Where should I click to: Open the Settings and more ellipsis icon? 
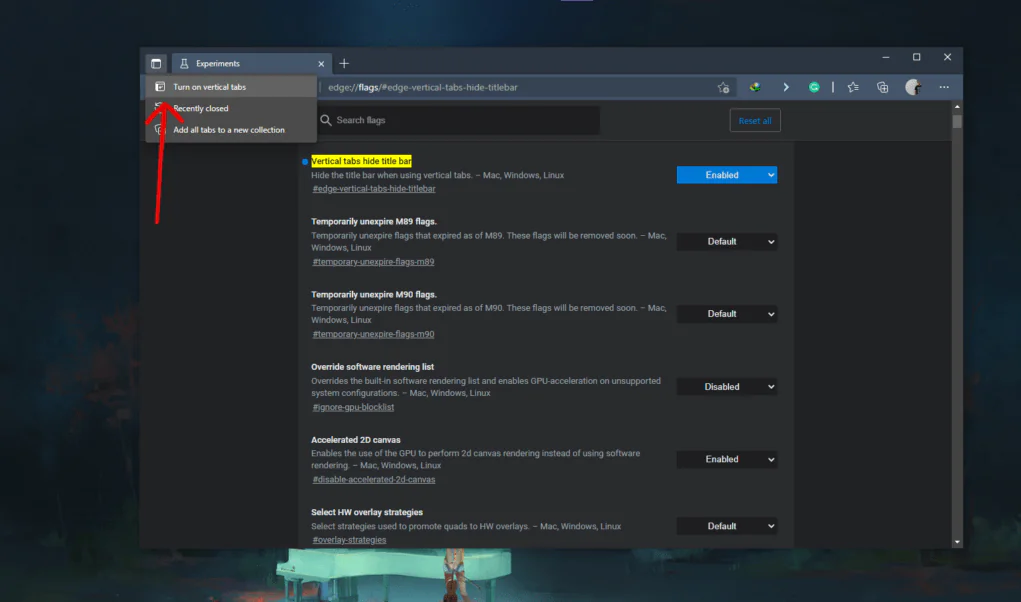click(943, 87)
